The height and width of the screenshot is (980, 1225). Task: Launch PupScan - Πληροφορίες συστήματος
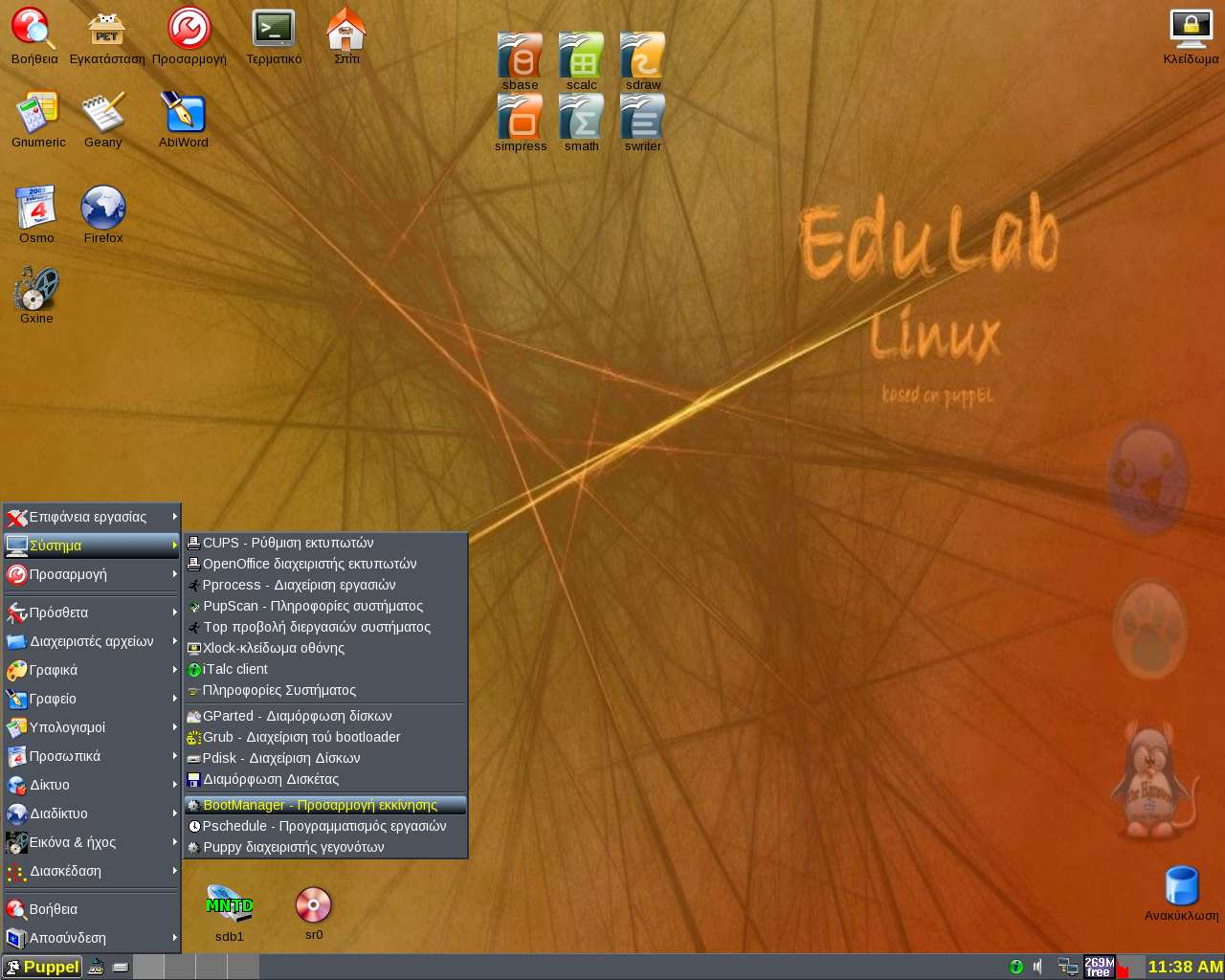(325, 606)
